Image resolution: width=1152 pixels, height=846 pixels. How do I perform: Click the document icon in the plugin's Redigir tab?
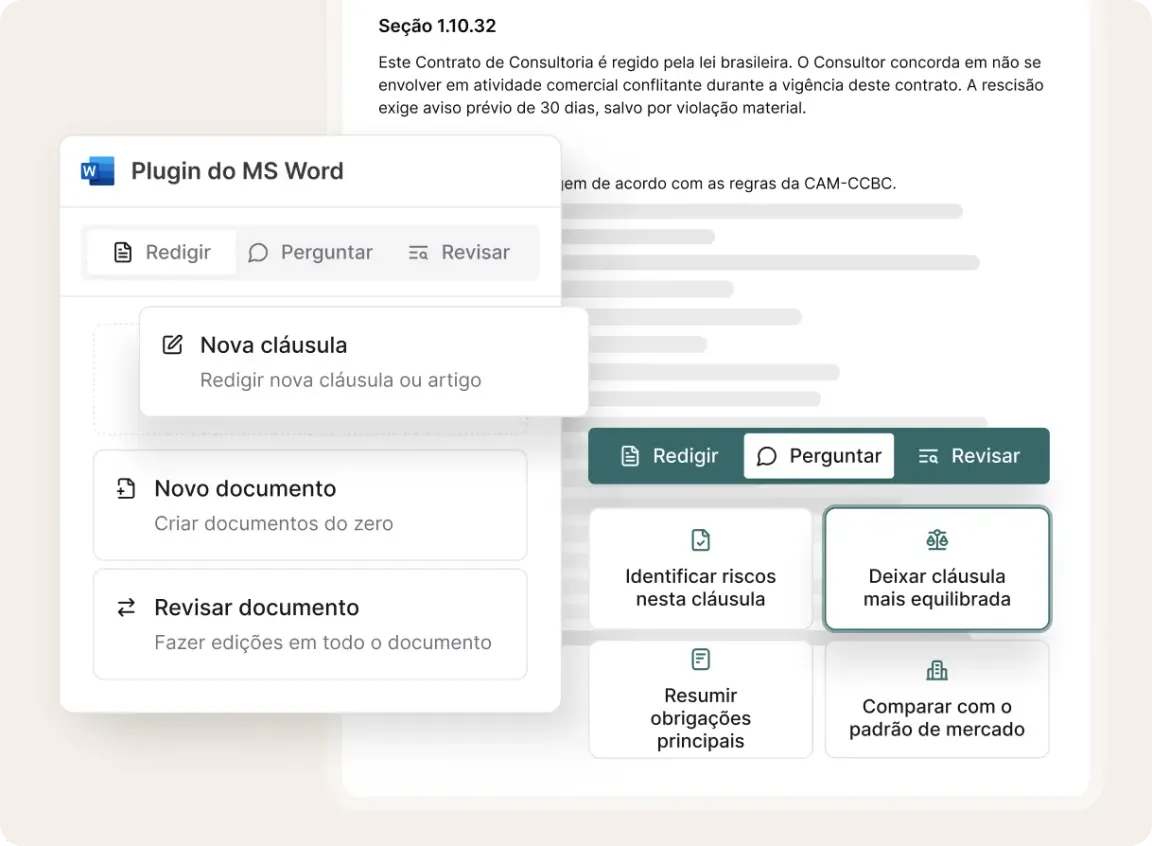pos(123,253)
